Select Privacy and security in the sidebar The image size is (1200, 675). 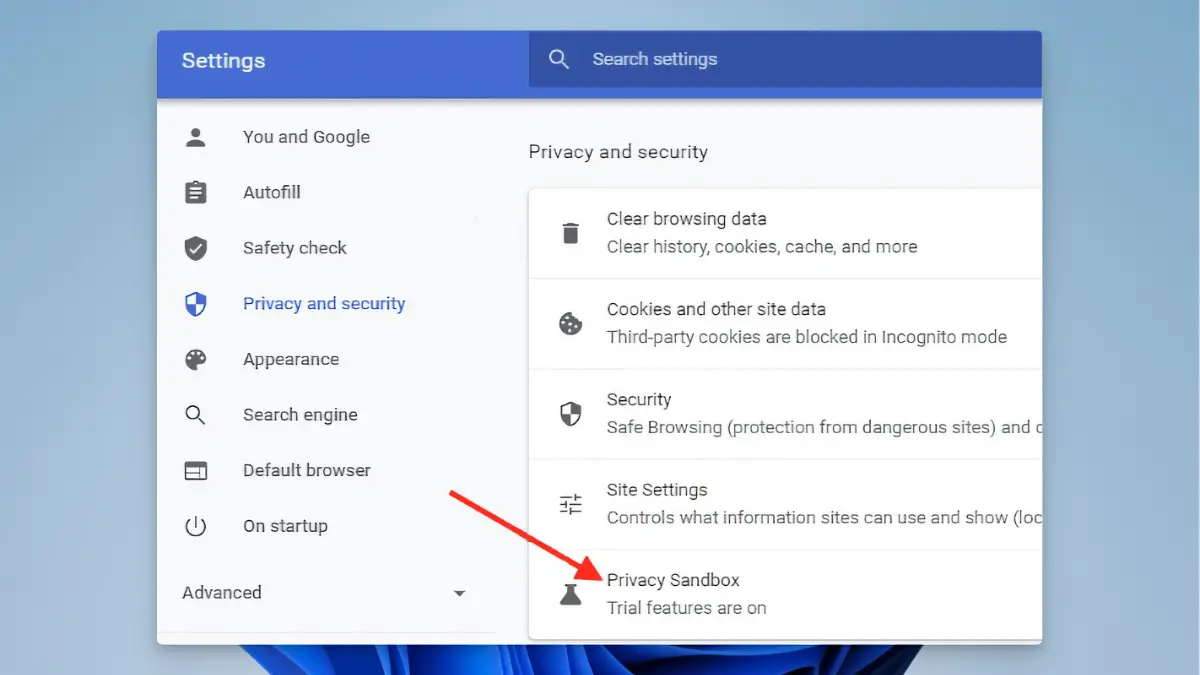coord(324,304)
